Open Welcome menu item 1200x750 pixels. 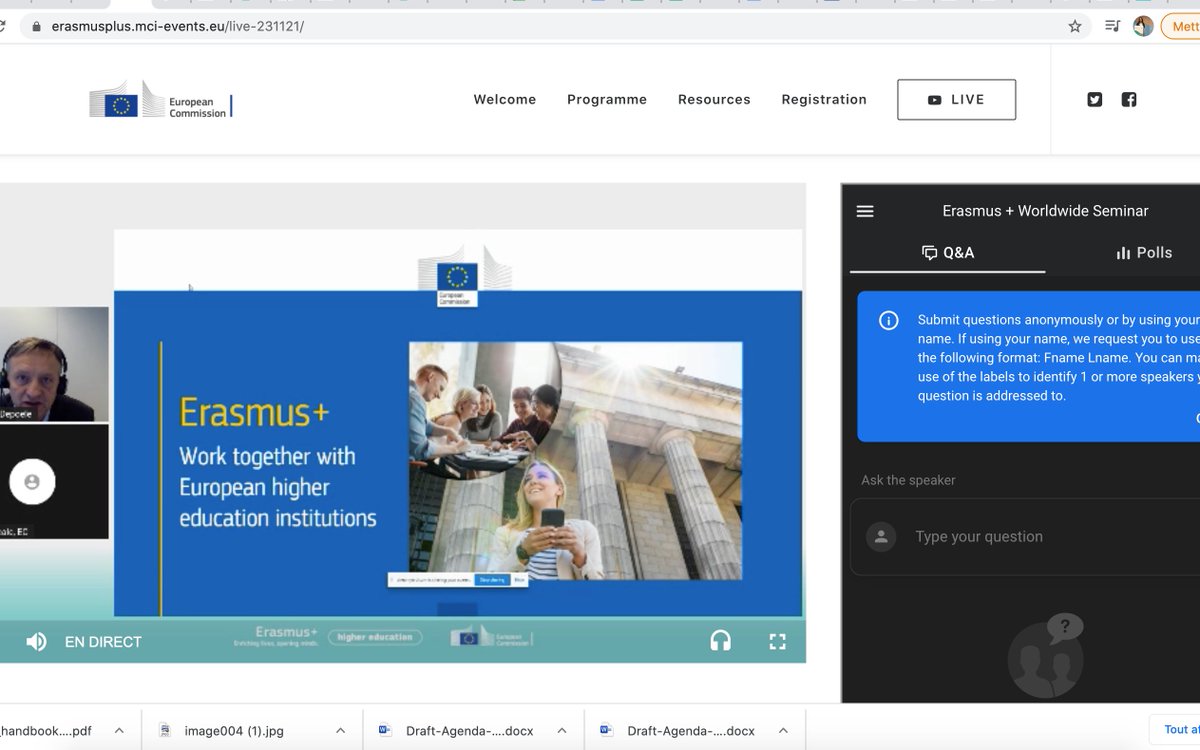[505, 99]
